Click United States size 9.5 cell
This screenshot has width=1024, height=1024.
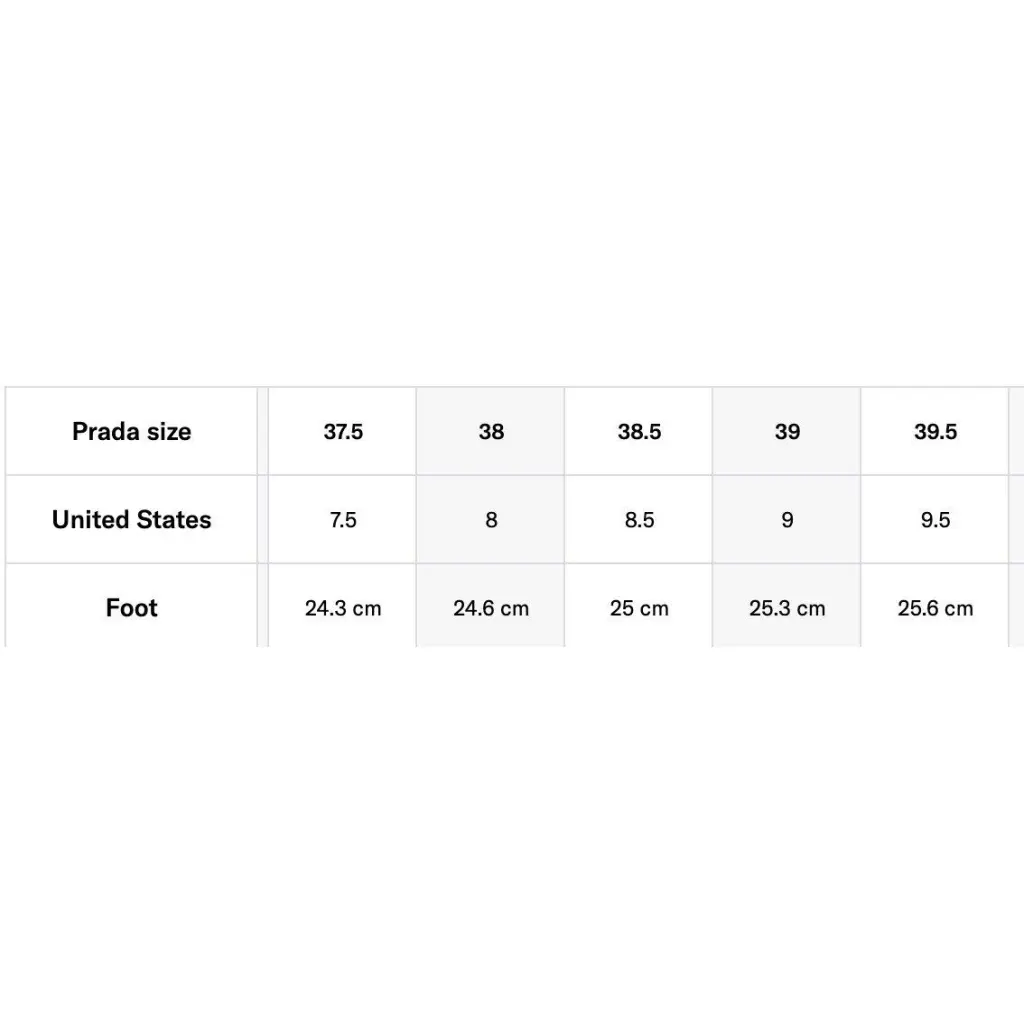[x=935, y=520]
